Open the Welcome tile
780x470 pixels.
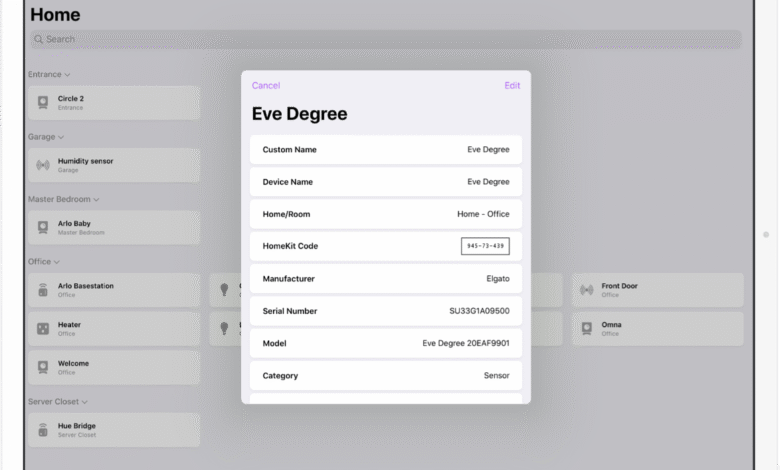[x=114, y=368]
